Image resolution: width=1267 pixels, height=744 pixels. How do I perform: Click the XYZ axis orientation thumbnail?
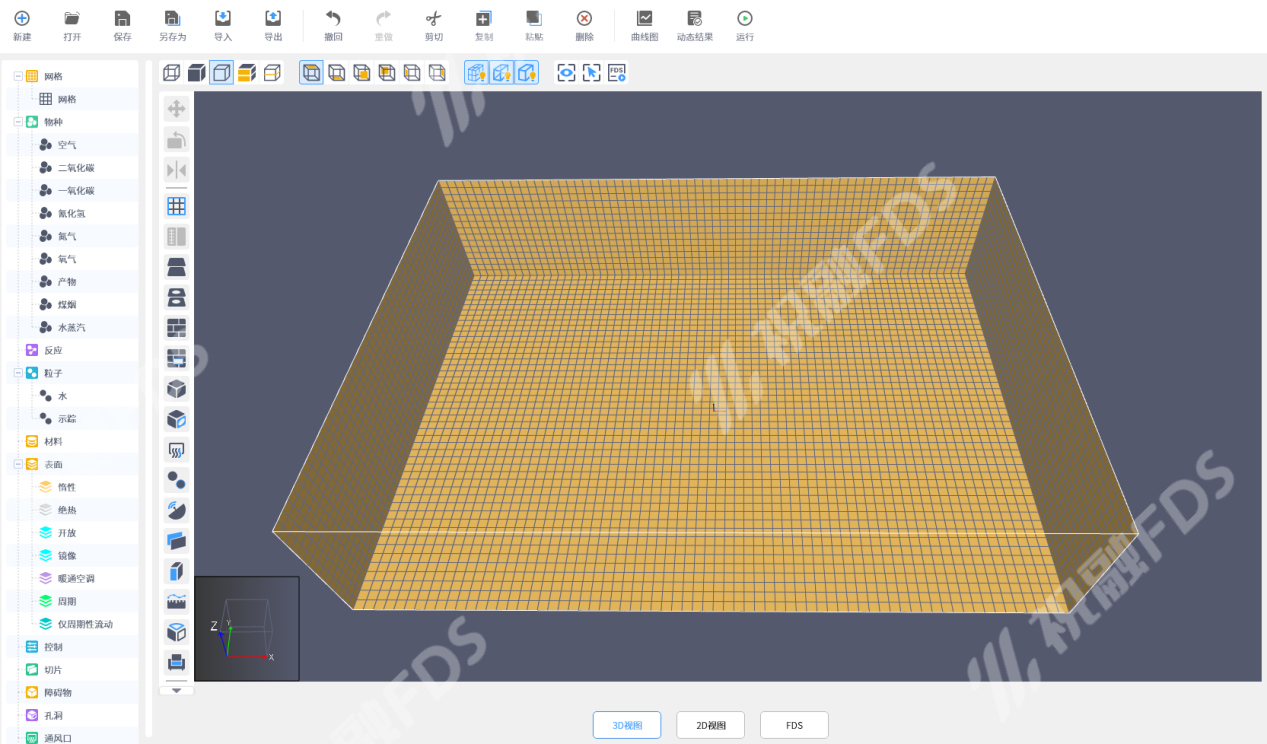pos(246,628)
